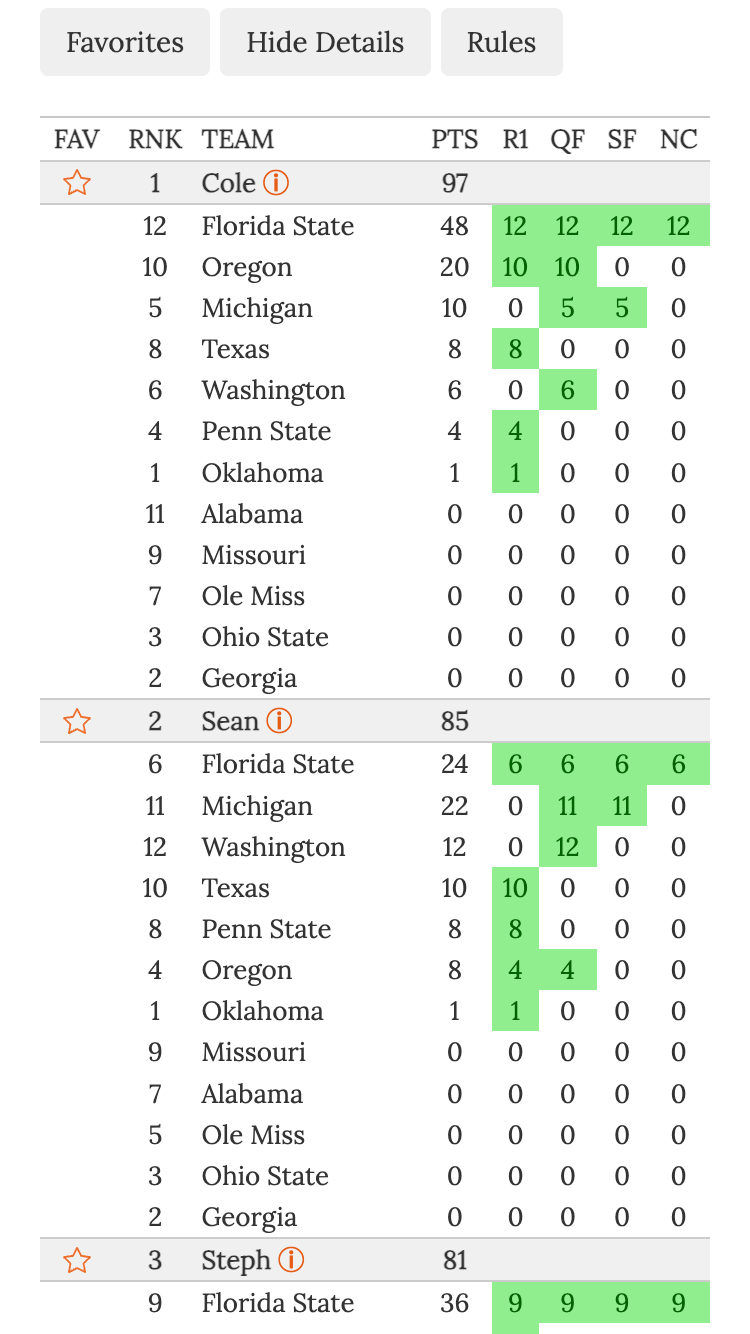
Task: Click the Favorites button
Action: coord(125,43)
